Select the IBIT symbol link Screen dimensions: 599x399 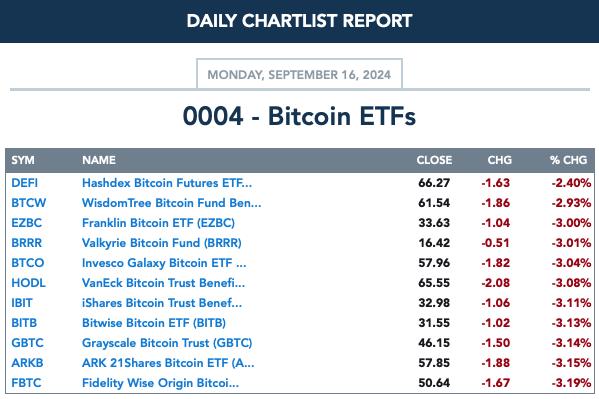click(x=22, y=303)
